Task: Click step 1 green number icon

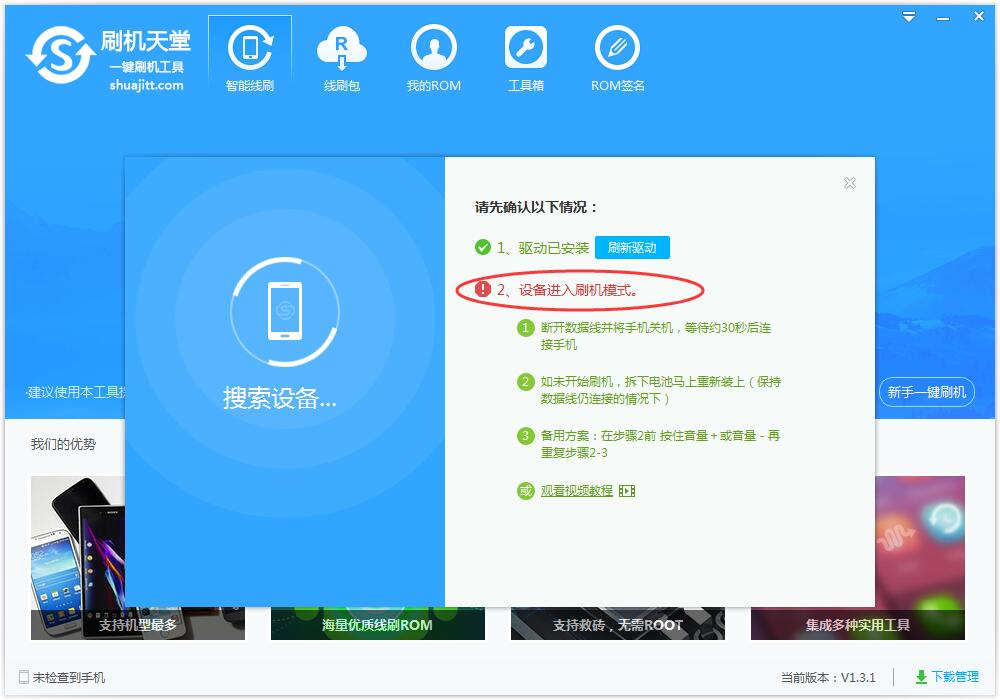Action: click(526, 328)
